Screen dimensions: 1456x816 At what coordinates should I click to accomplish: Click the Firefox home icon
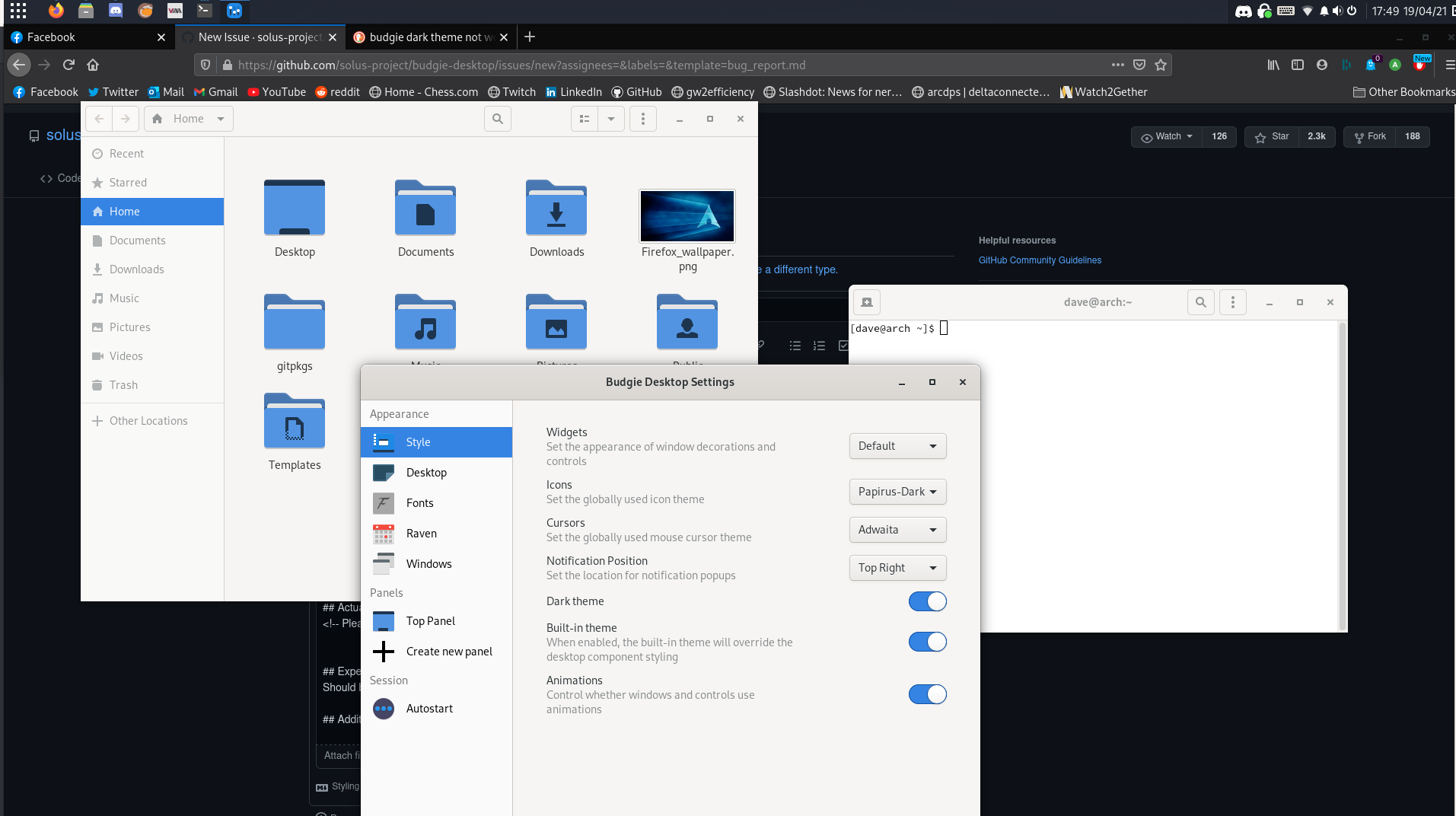point(93,65)
